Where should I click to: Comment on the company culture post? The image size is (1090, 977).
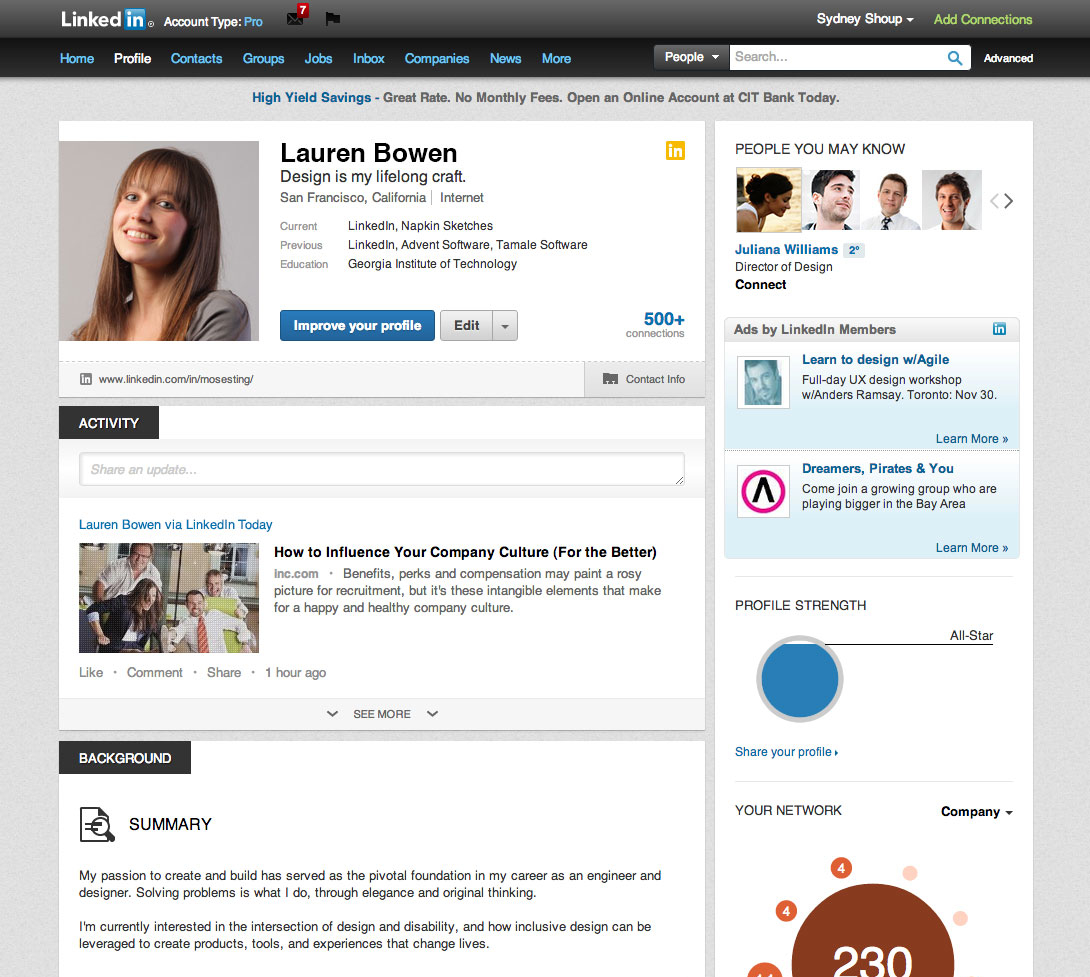[x=154, y=672]
